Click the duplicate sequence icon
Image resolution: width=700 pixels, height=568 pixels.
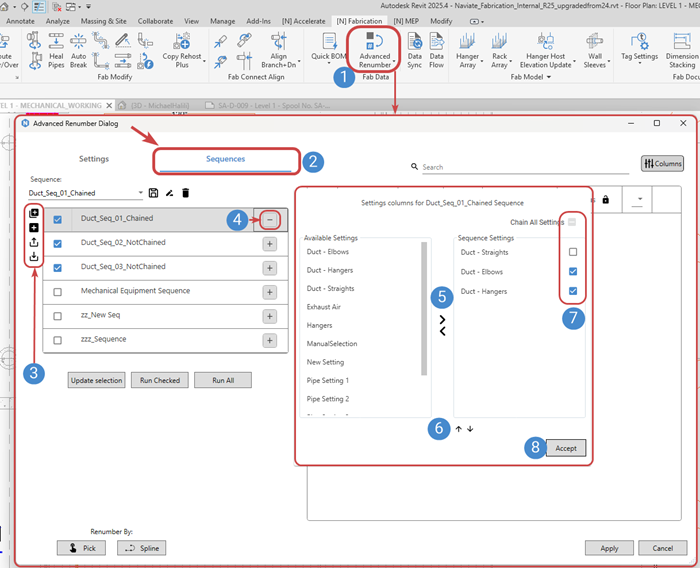point(35,213)
